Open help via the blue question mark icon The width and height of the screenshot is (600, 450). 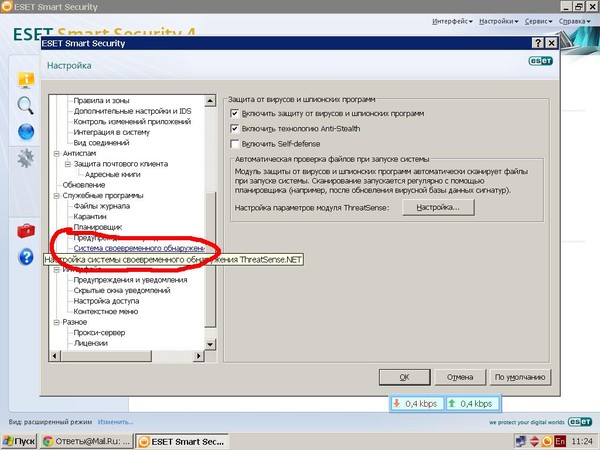pos(26,257)
